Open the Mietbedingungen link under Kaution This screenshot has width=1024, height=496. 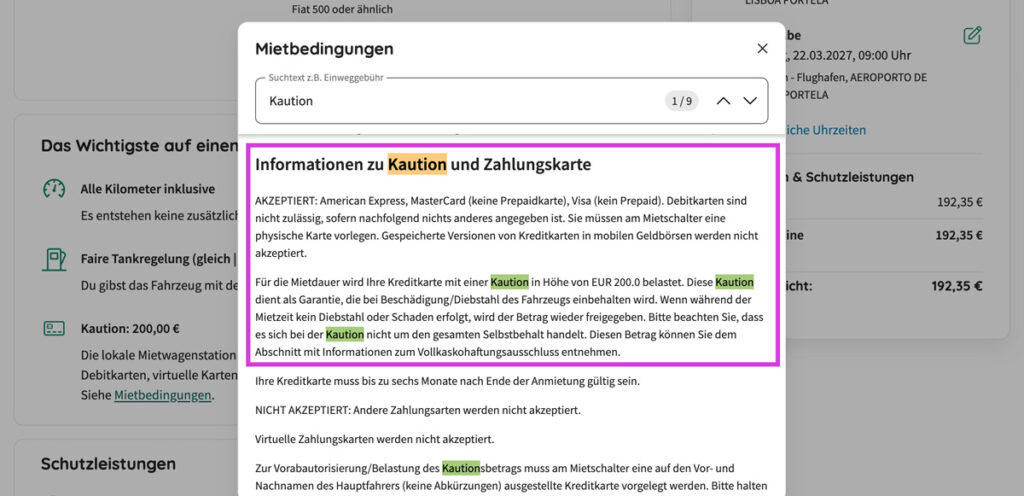(x=163, y=395)
